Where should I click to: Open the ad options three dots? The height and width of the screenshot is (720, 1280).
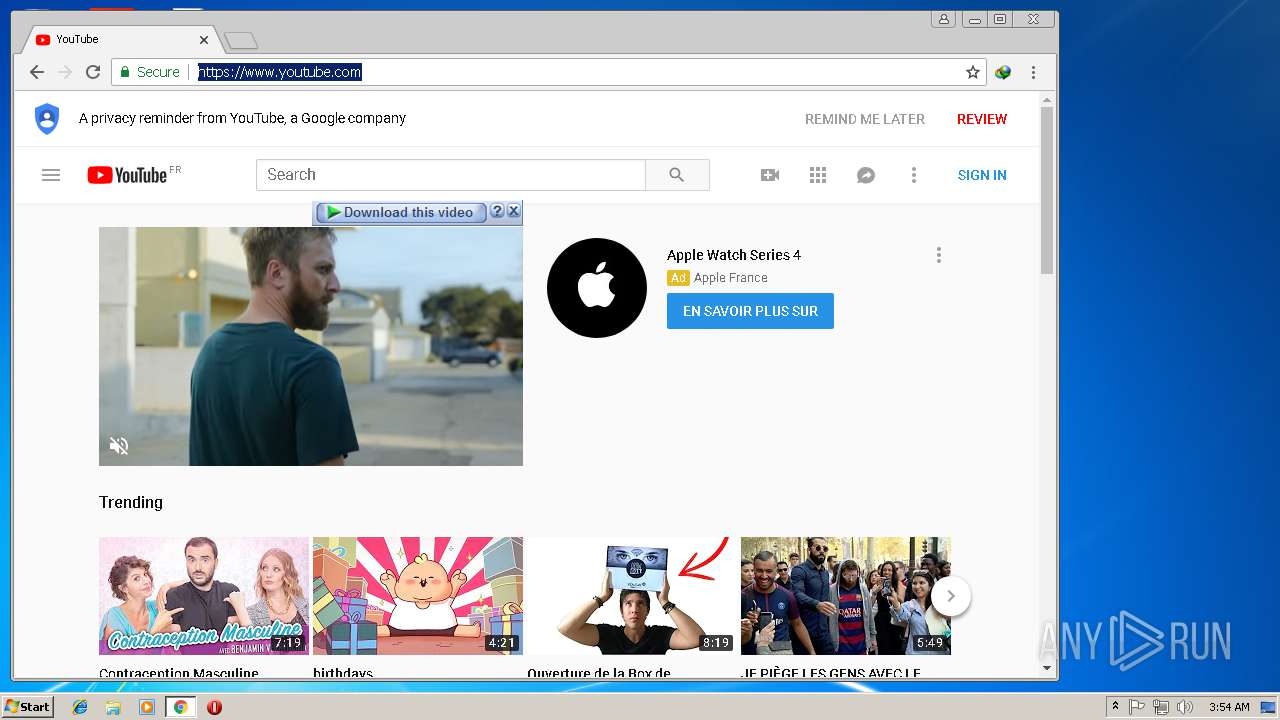pyautogui.click(x=938, y=255)
